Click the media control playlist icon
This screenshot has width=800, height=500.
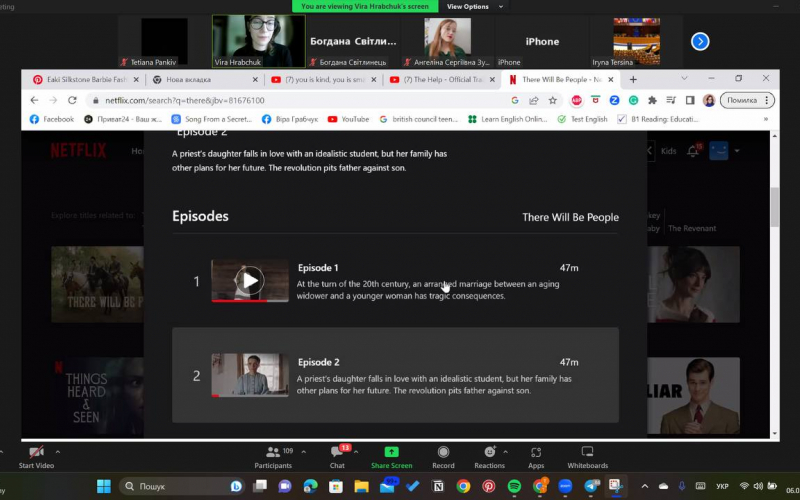click(671, 101)
